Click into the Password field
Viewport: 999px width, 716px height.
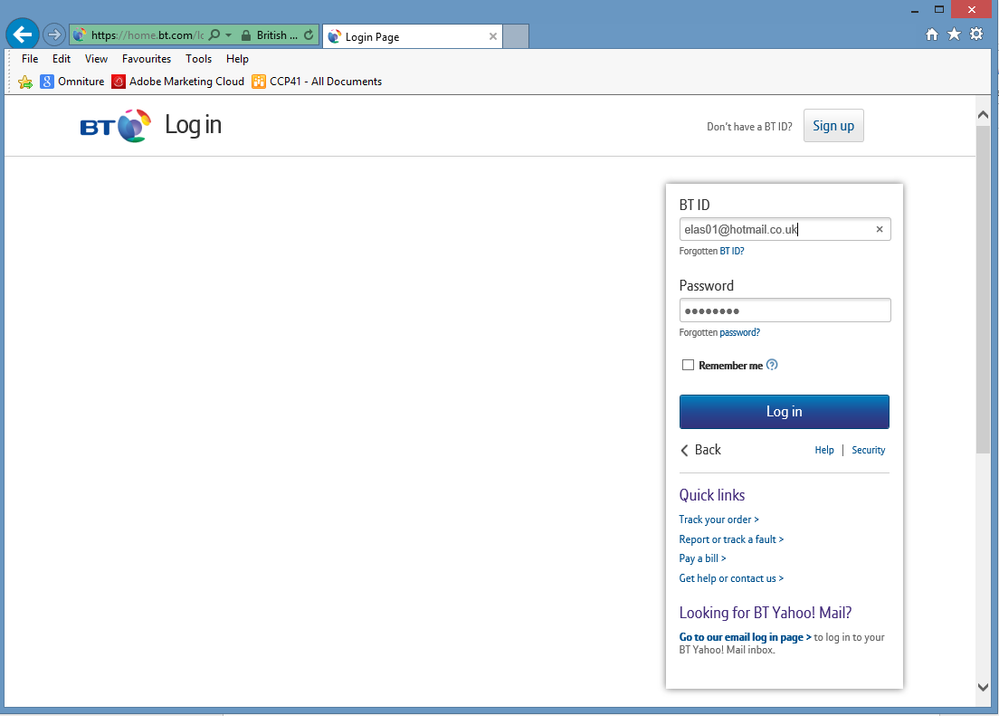tap(785, 311)
